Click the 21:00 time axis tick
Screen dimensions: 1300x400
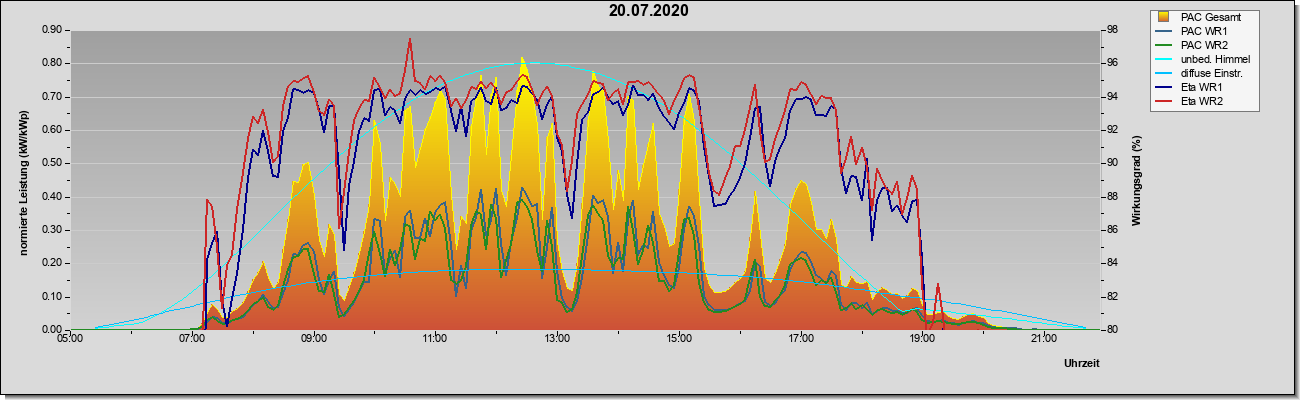click(1043, 340)
